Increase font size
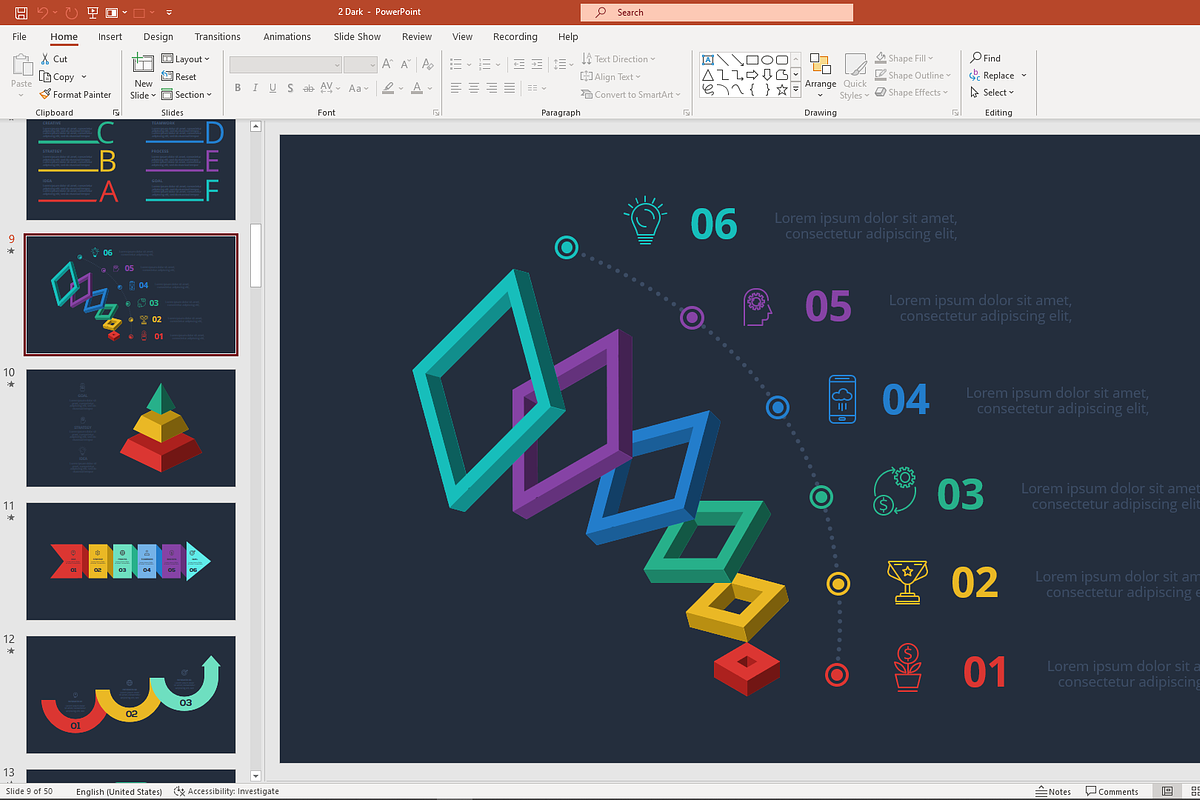Image resolution: width=1200 pixels, height=800 pixels. pos(388,64)
